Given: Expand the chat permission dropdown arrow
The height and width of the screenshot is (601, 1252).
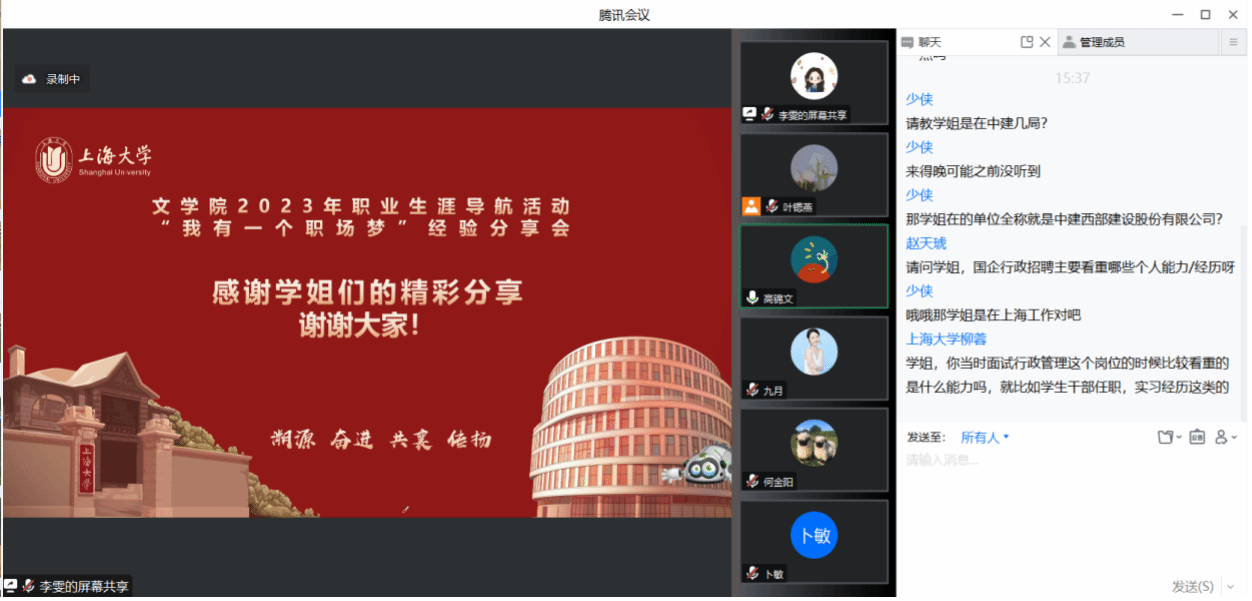Looking at the screenshot, I should 1234,438.
